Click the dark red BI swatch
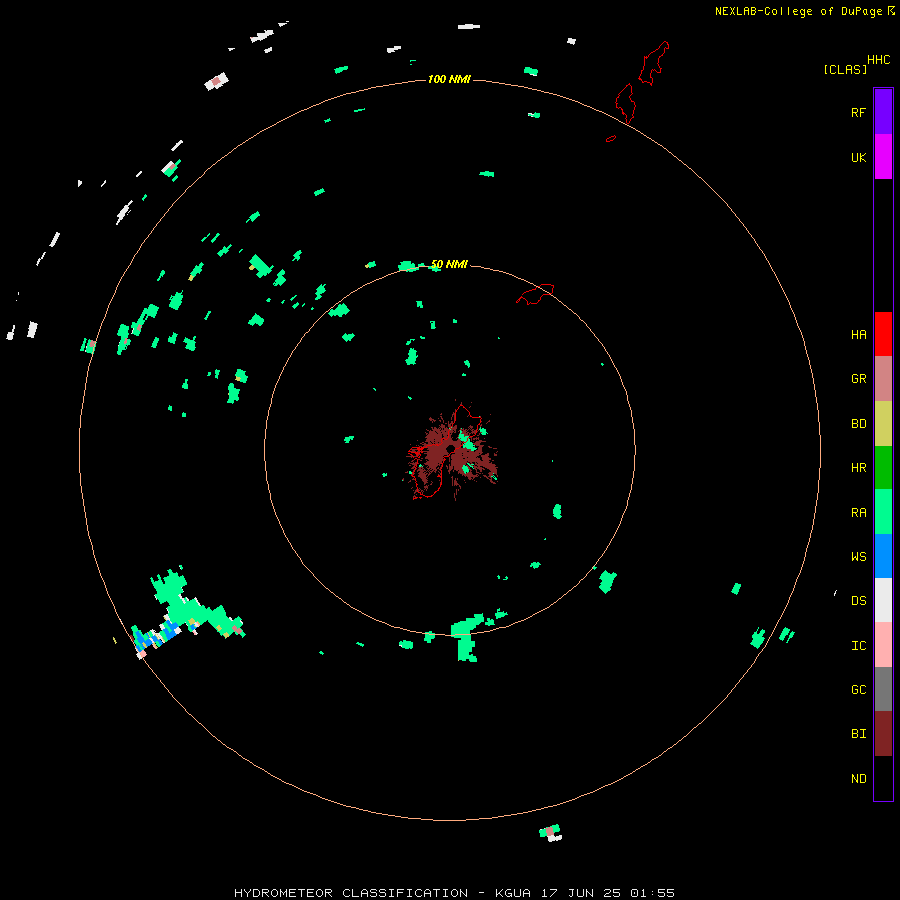This screenshot has width=900, height=900. (x=883, y=734)
